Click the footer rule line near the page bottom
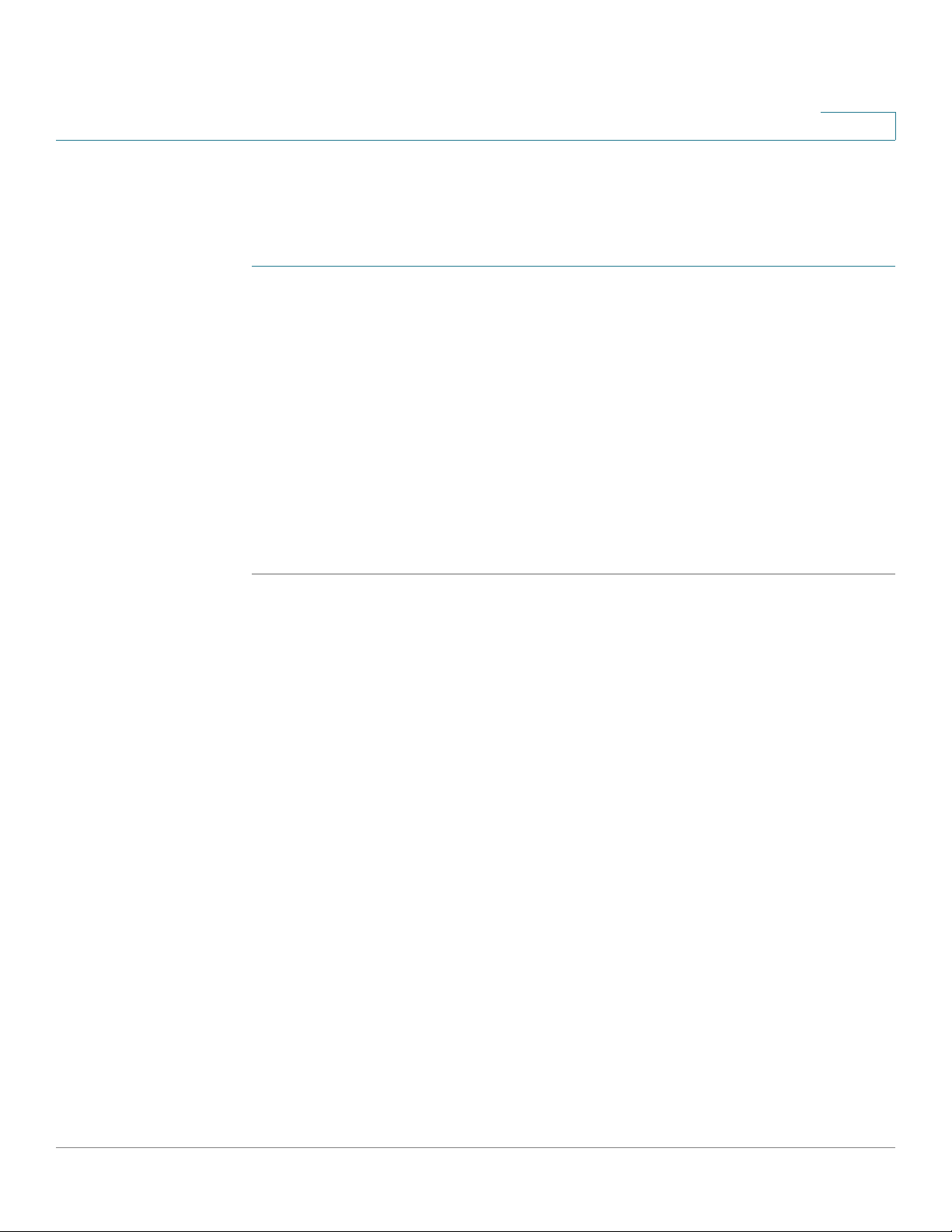This screenshot has width=952, height=1232. (x=476, y=1148)
